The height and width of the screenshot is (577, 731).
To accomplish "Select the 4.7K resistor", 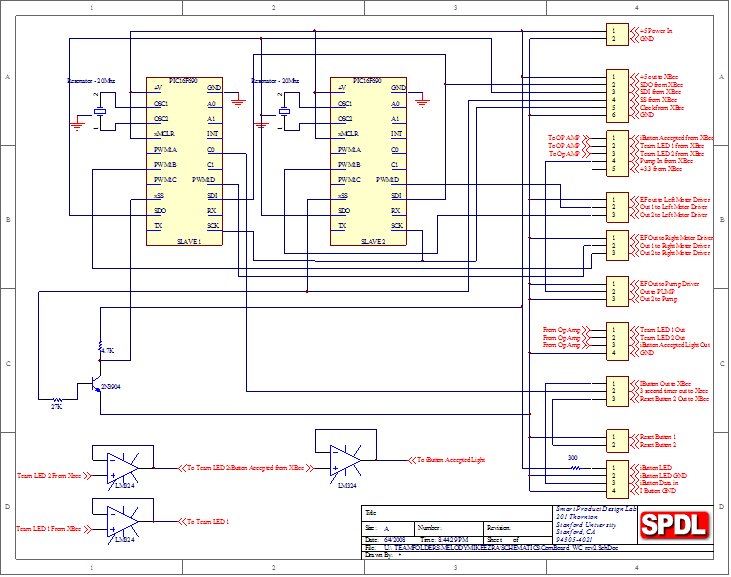I will [100, 351].
